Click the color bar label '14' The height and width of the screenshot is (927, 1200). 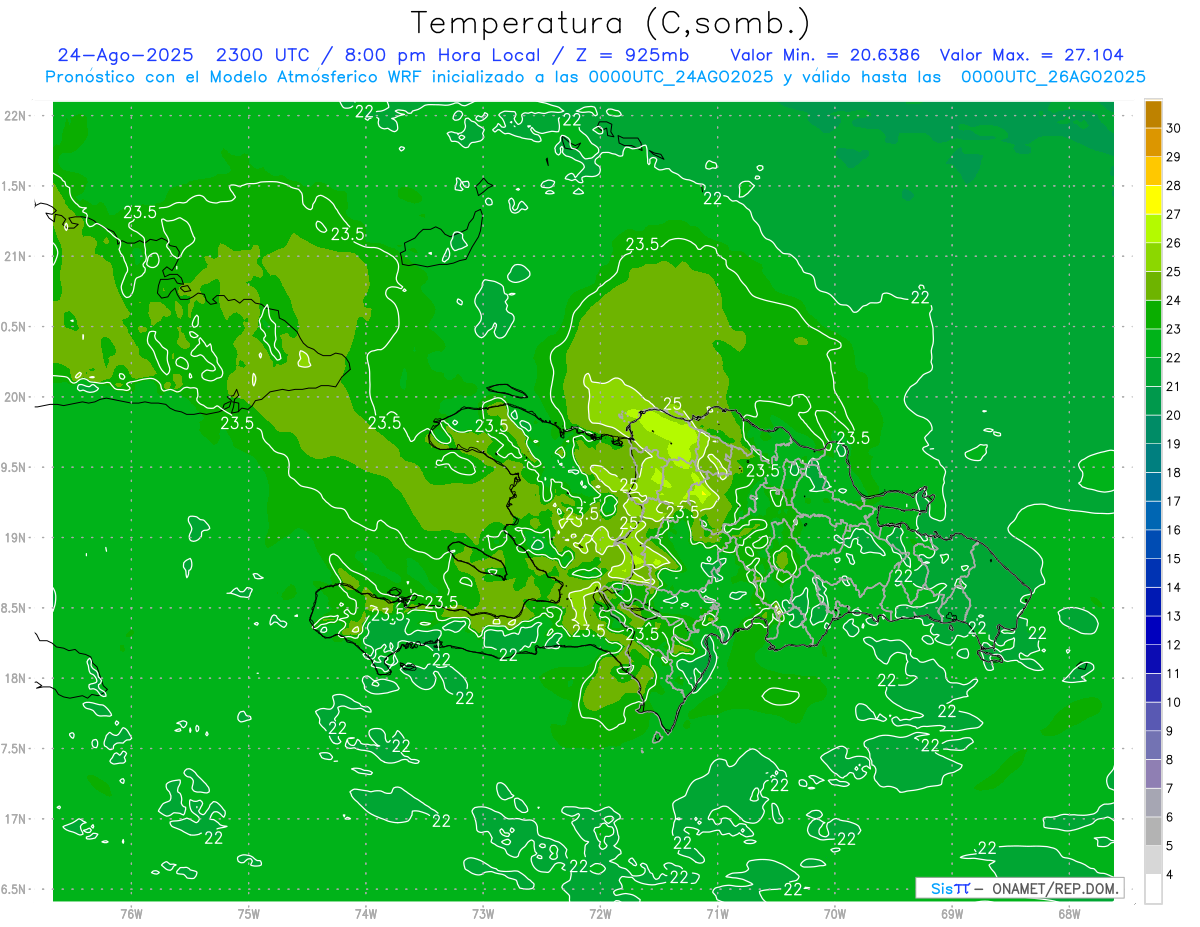click(x=1174, y=588)
